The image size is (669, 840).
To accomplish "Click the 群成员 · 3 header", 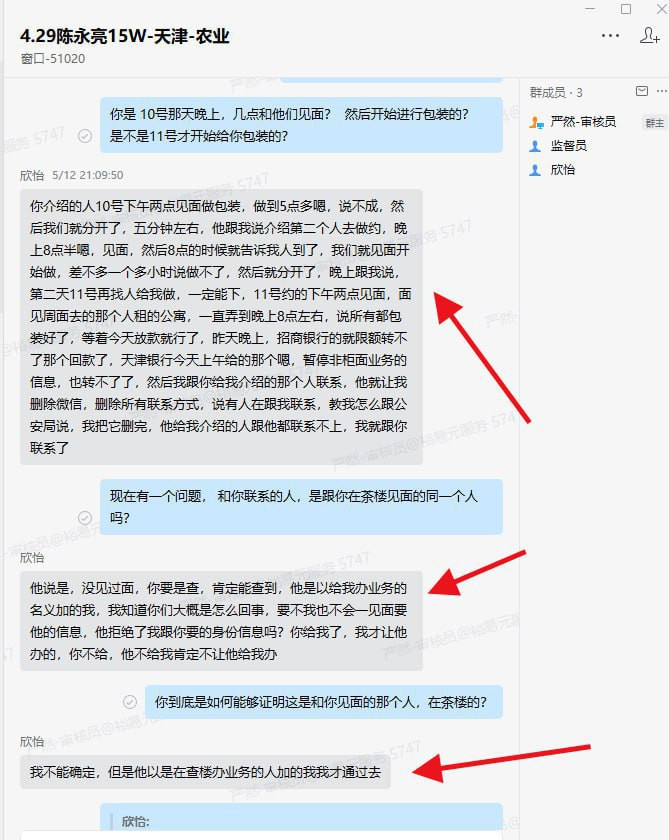I will (555, 92).
